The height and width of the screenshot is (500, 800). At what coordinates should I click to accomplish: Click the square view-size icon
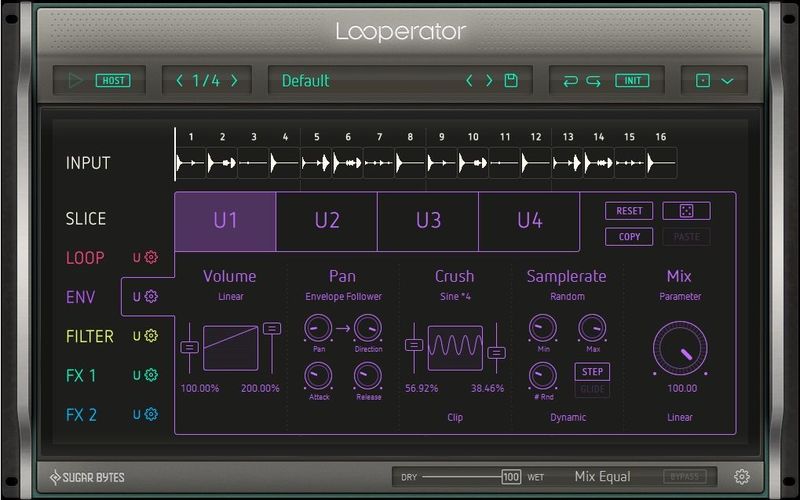[703, 81]
